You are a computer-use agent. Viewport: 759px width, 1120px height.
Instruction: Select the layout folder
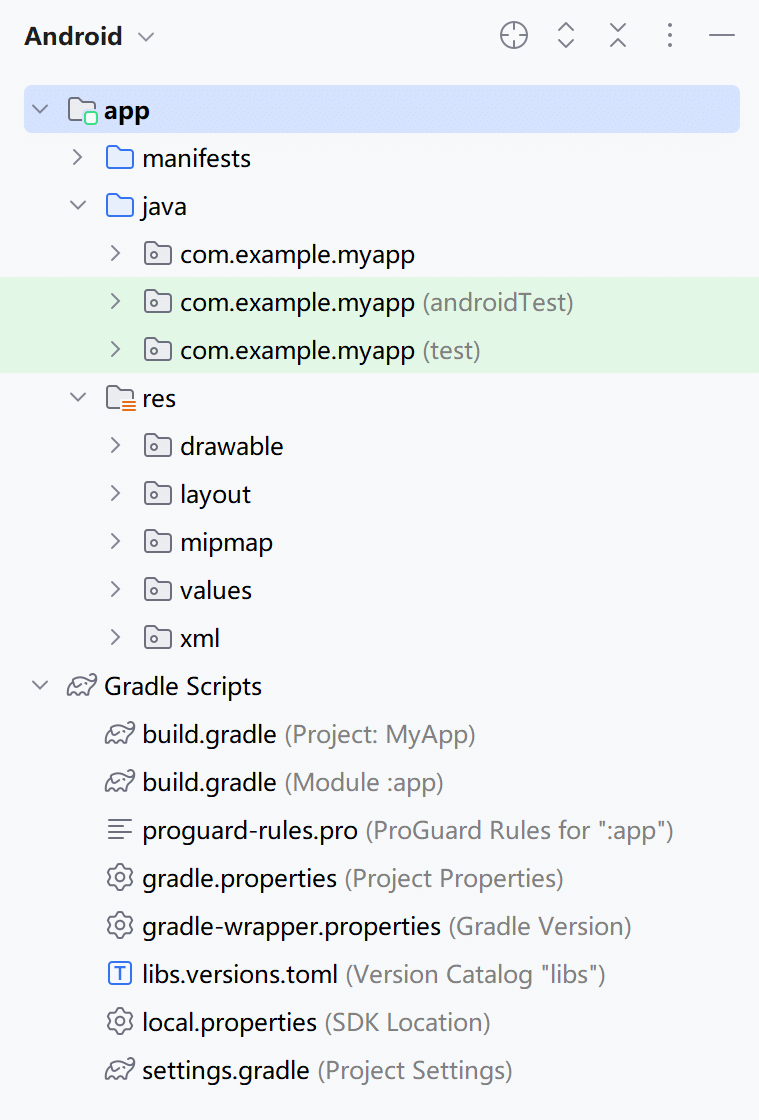click(x=215, y=495)
